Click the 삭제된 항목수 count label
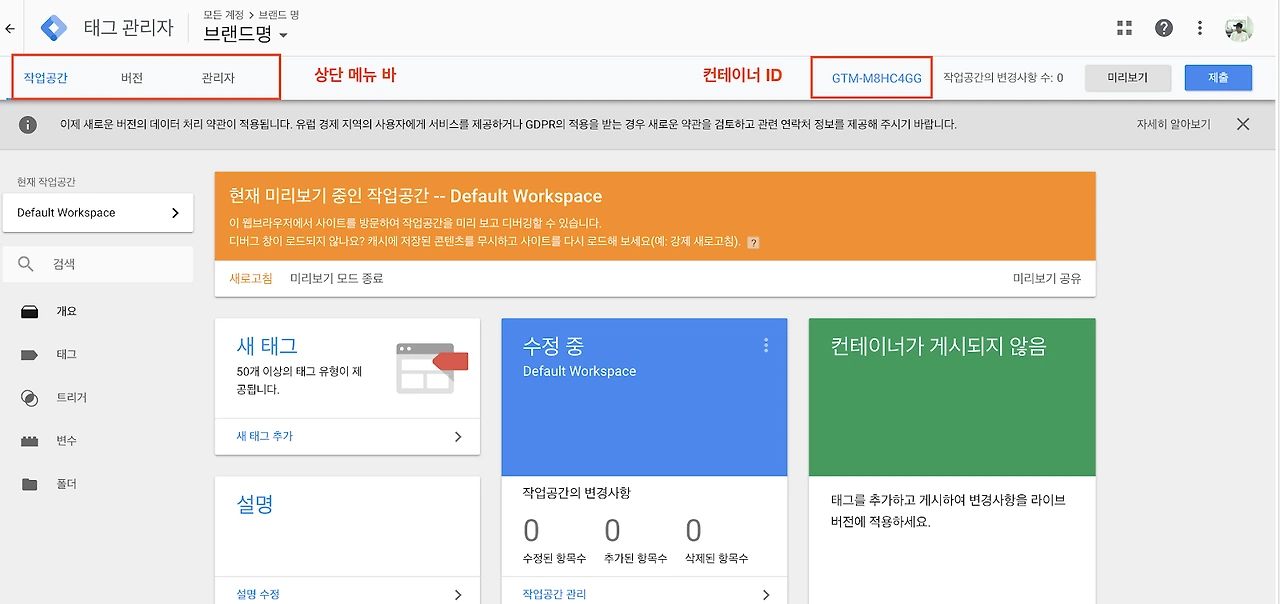 (x=717, y=558)
